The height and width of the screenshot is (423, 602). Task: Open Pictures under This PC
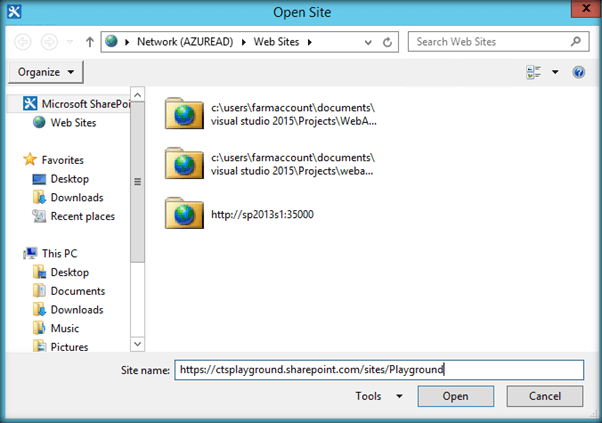point(69,347)
